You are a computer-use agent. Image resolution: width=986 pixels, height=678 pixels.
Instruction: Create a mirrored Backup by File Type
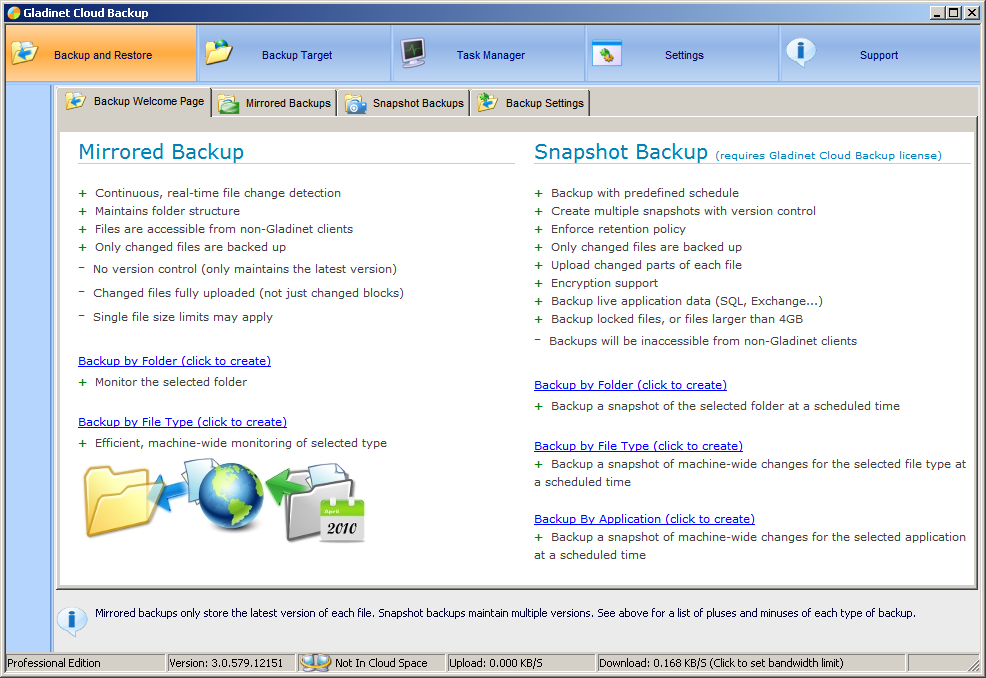182,422
